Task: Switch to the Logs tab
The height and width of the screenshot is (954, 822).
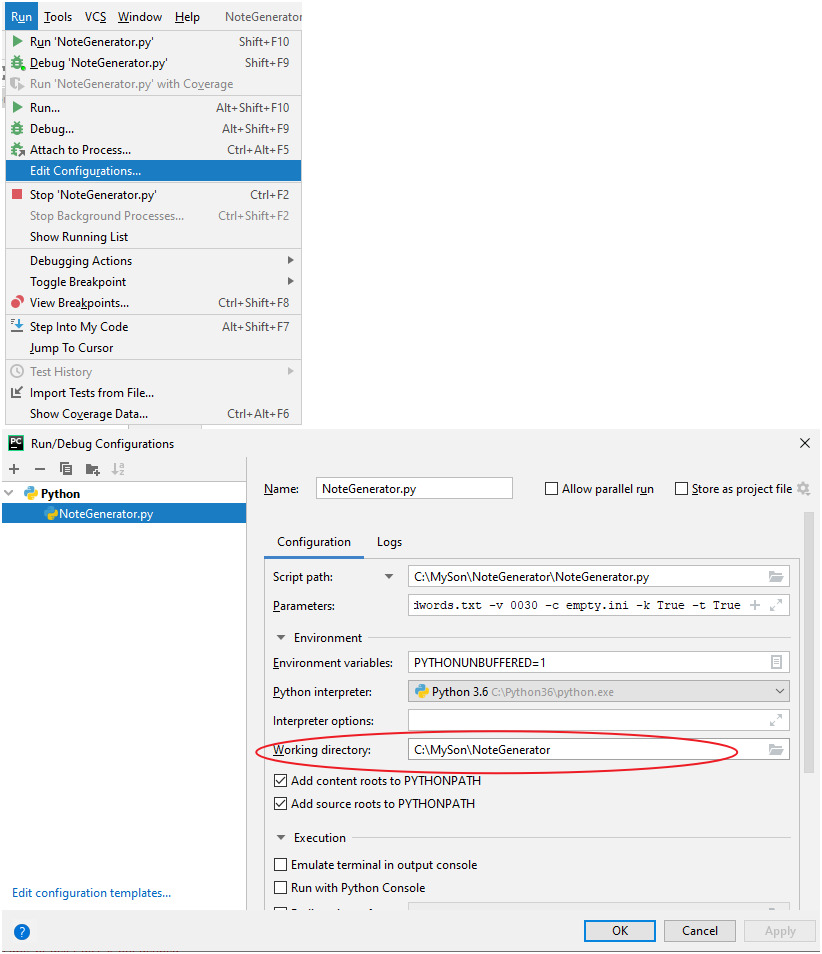Action: [x=389, y=542]
